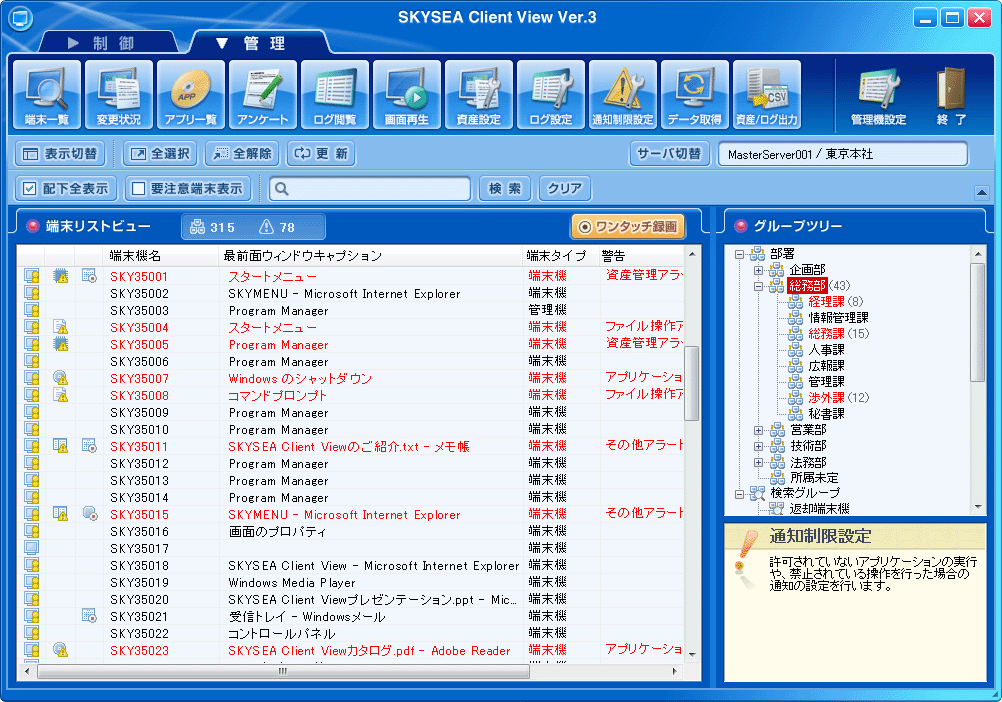Select the SKY35019 Windows Media Player row
This screenshot has height=702, width=1002.
(x=351, y=583)
